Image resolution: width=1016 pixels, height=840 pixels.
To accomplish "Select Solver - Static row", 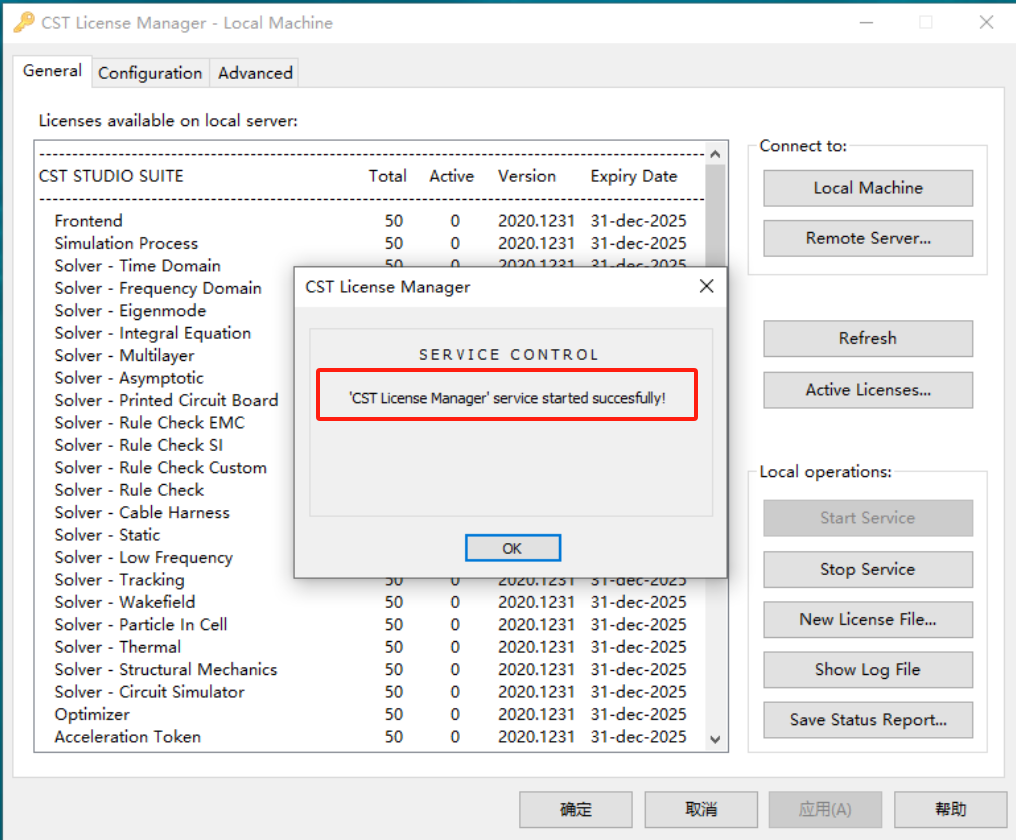I will pyautogui.click(x=107, y=535).
